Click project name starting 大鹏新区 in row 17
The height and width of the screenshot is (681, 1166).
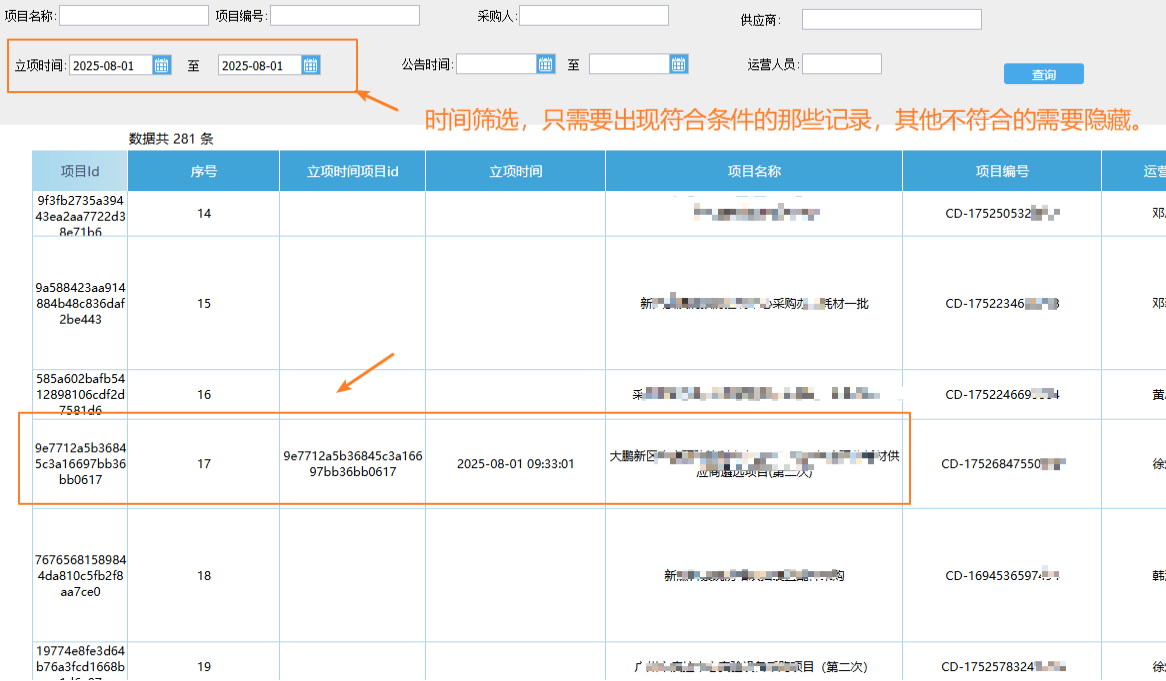pyautogui.click(x=754, y=463)
